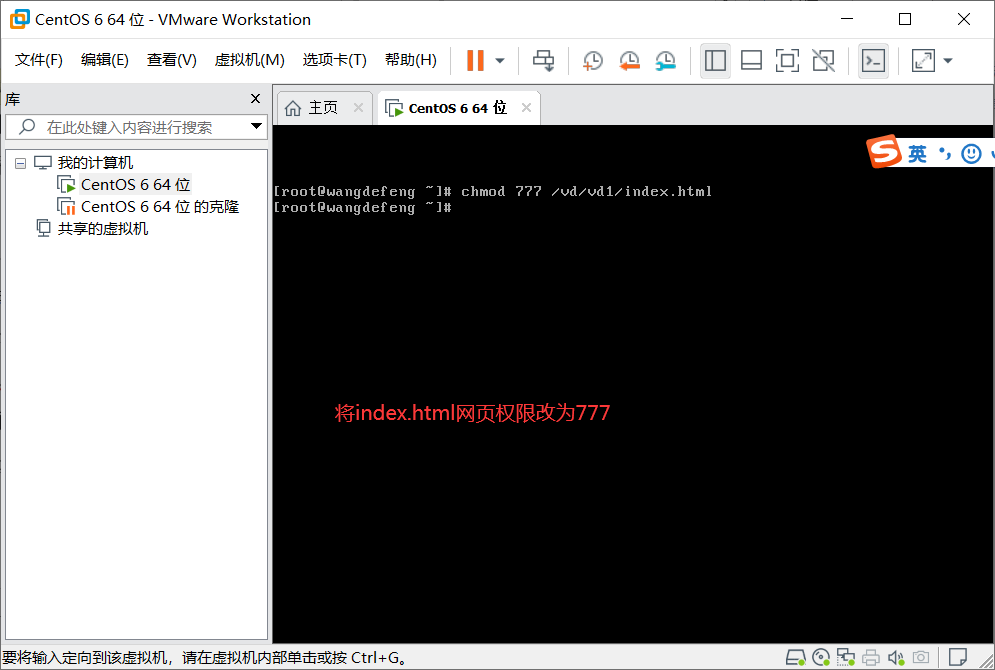This screenshot has width=995, height=670.
Task: Click the stretch guest display icon
Action: pyautogui.click(x=923, y=61)
